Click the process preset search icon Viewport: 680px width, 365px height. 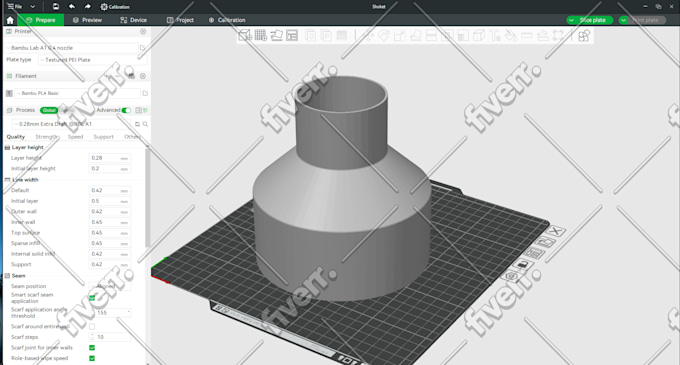pyautogui.click(x=146, y=124)
